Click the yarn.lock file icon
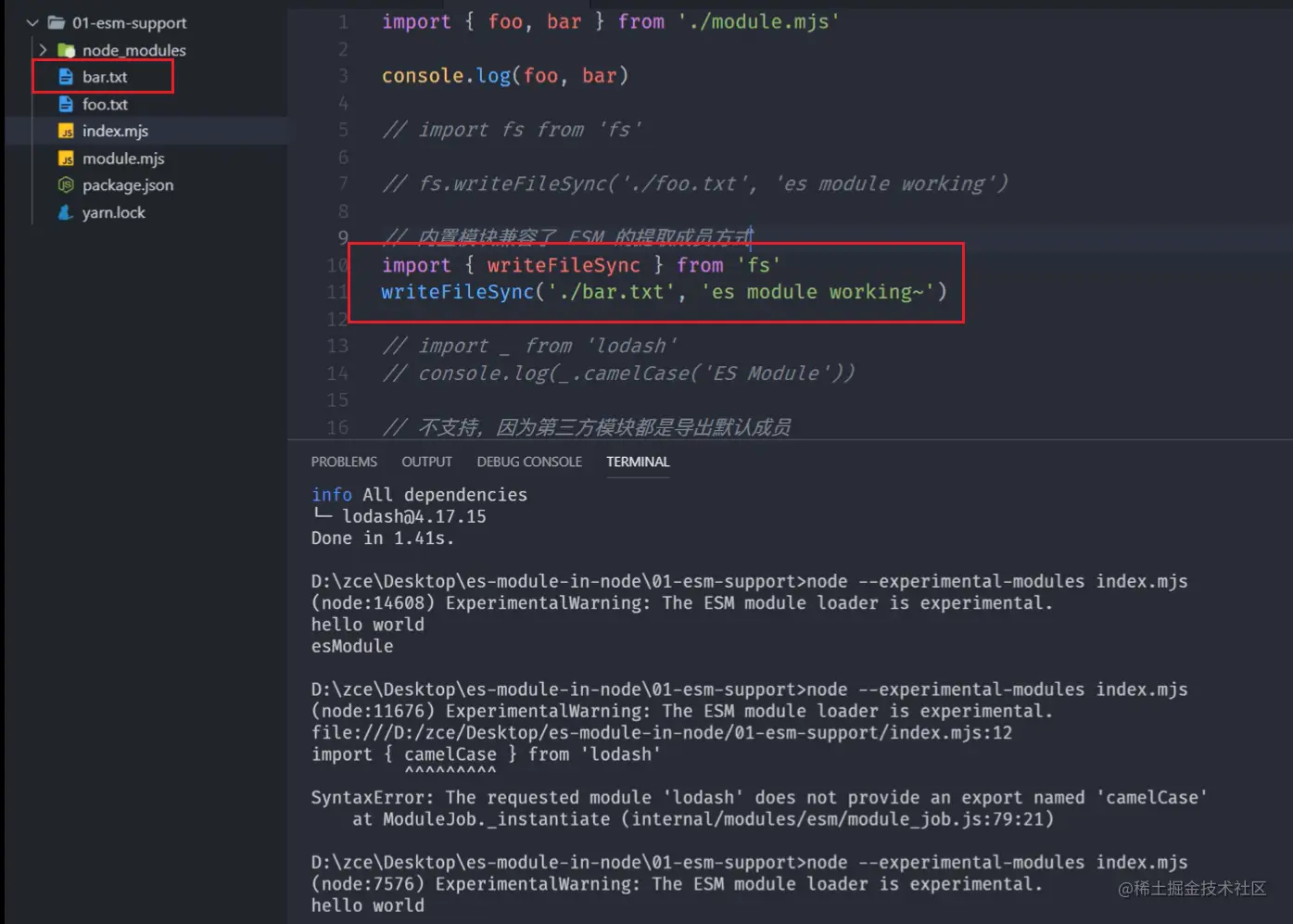 pos(64,212)
